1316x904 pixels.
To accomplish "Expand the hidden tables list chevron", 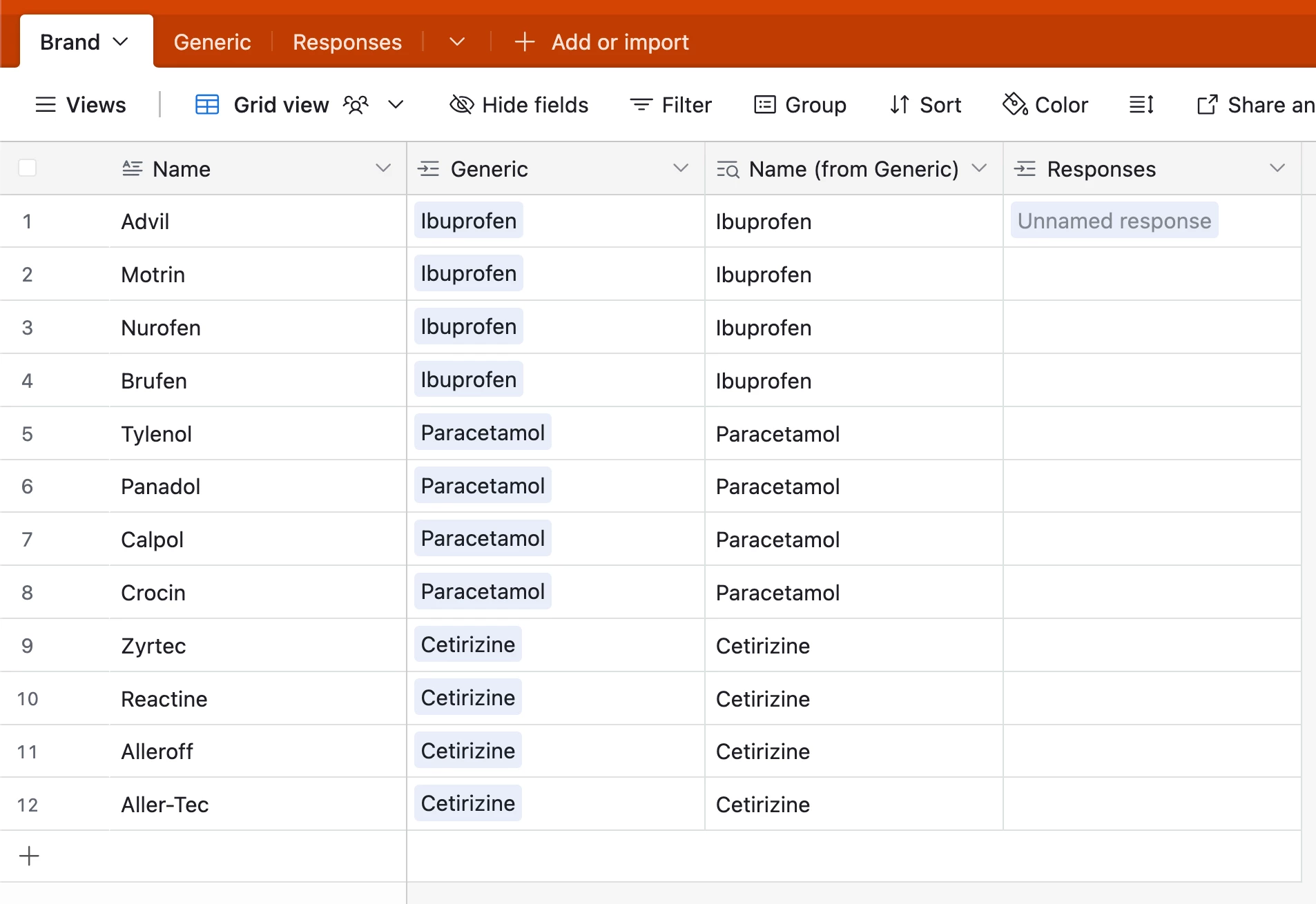I will (457, 42).
